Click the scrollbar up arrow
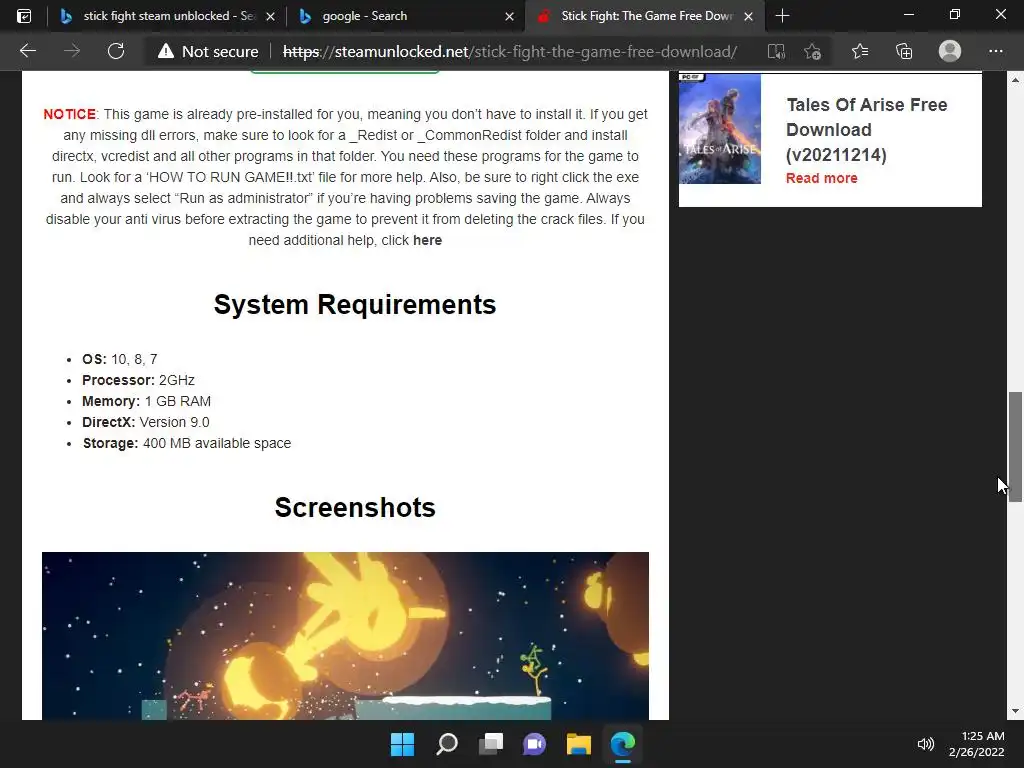This screenshot has height=768, width=1024. pos(1015,80)
